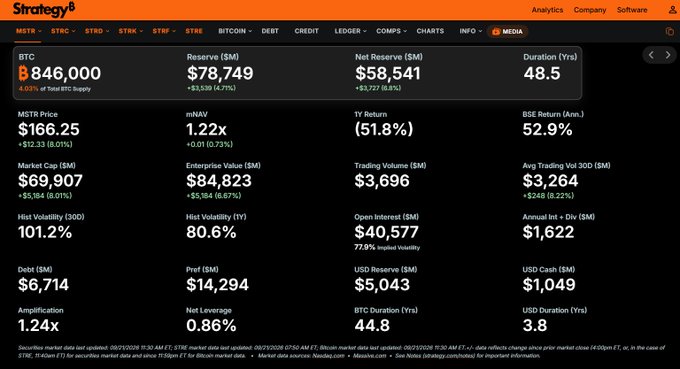Click the USD Cash $1,049
Screen dimensions: 680x369
(549, 284)
